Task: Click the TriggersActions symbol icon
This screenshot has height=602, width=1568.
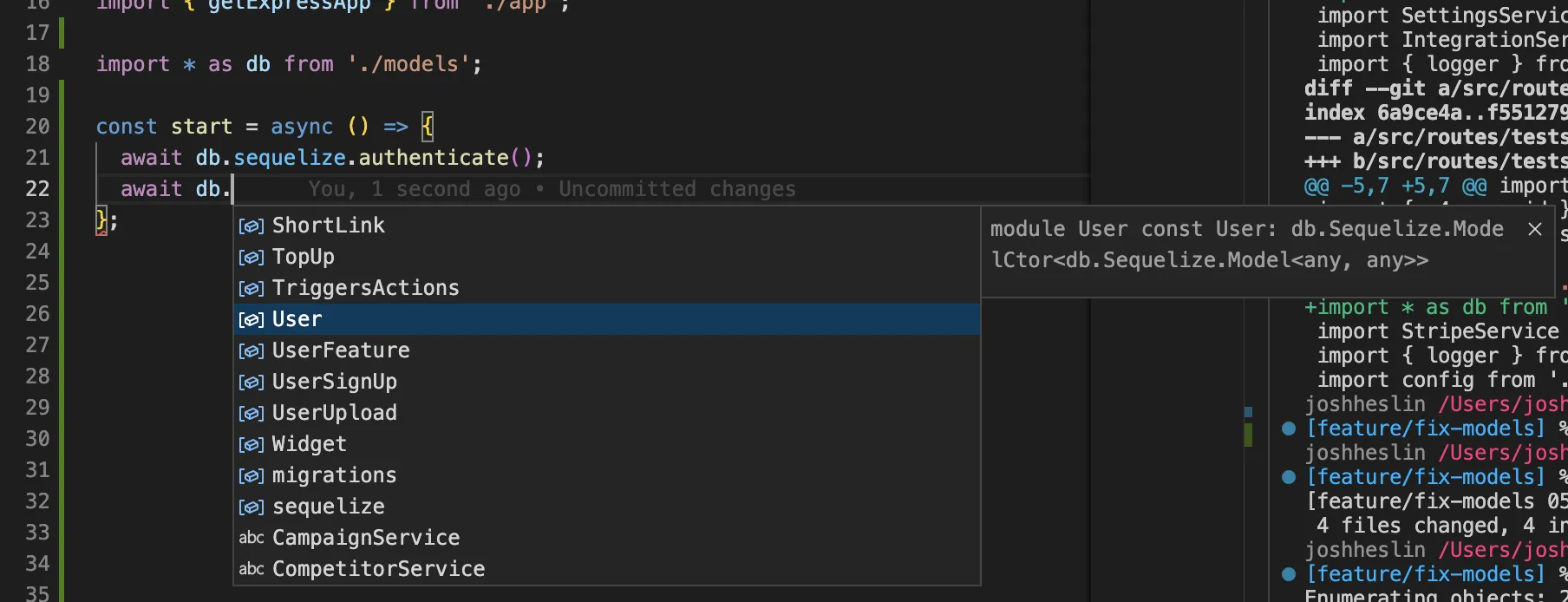Action: (x=252, y=289)
